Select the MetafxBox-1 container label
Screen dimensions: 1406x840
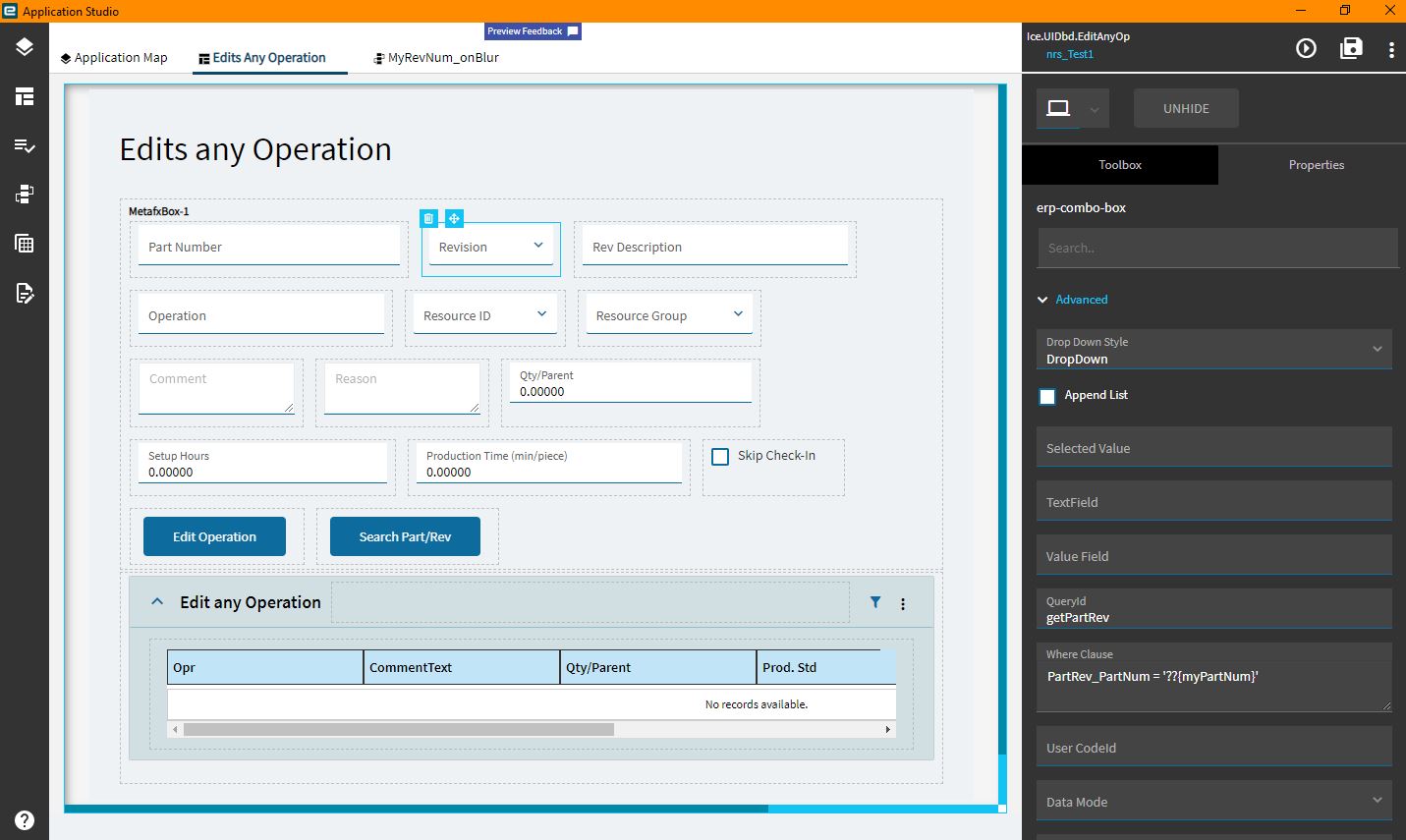(x=159, y=211)
